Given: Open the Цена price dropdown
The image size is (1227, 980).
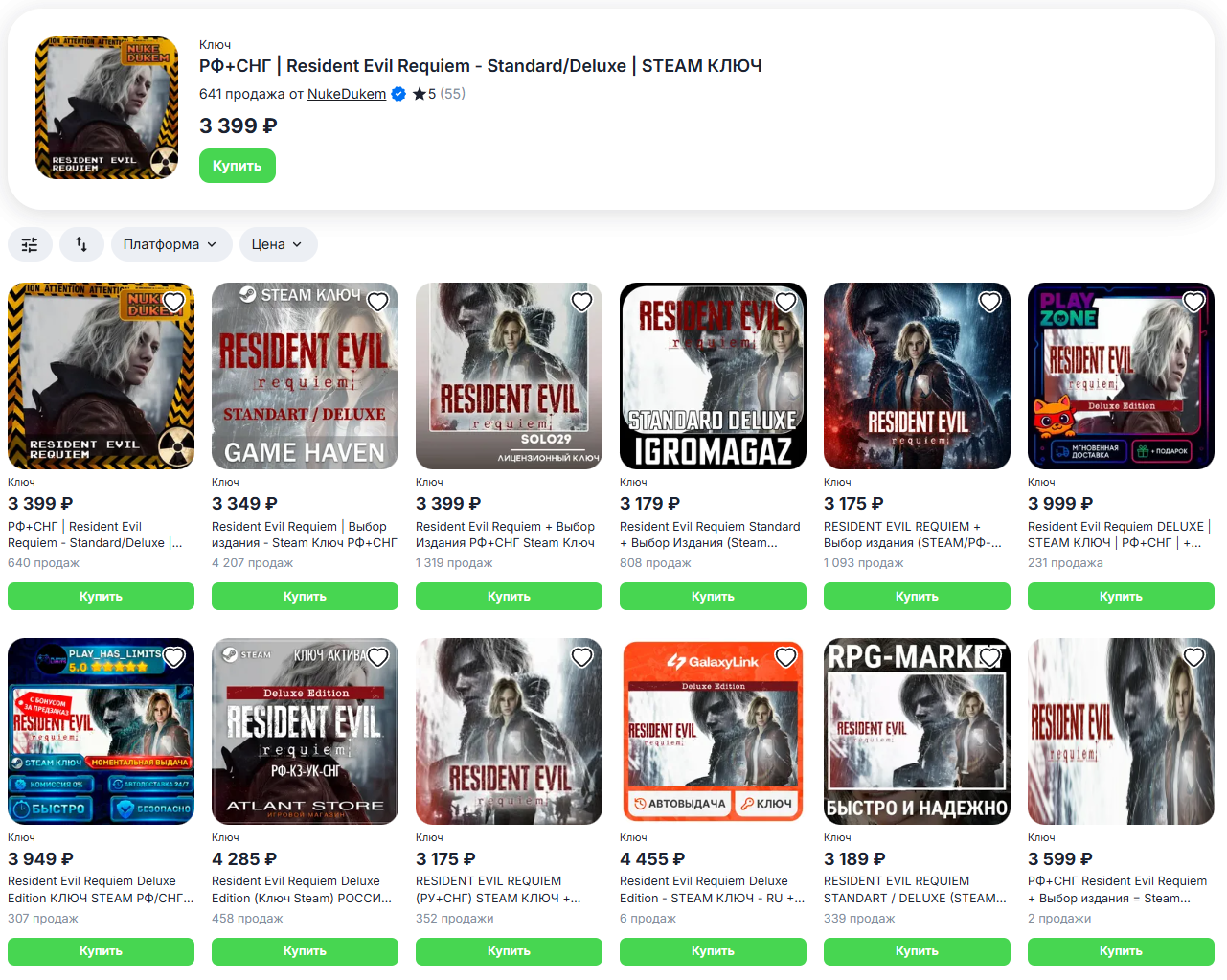Looking at the screenshot, I should [x=278, y=244].
